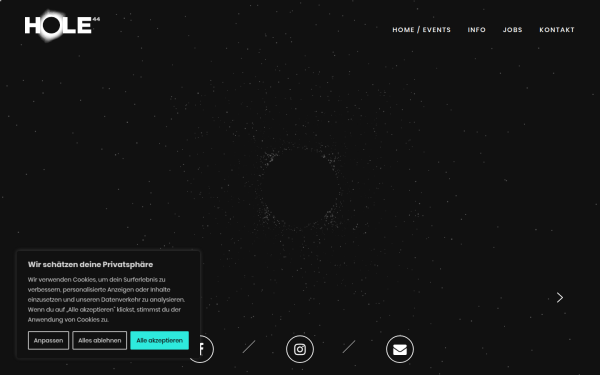Click the HOLE 44 logo

(x=62, y=25)
